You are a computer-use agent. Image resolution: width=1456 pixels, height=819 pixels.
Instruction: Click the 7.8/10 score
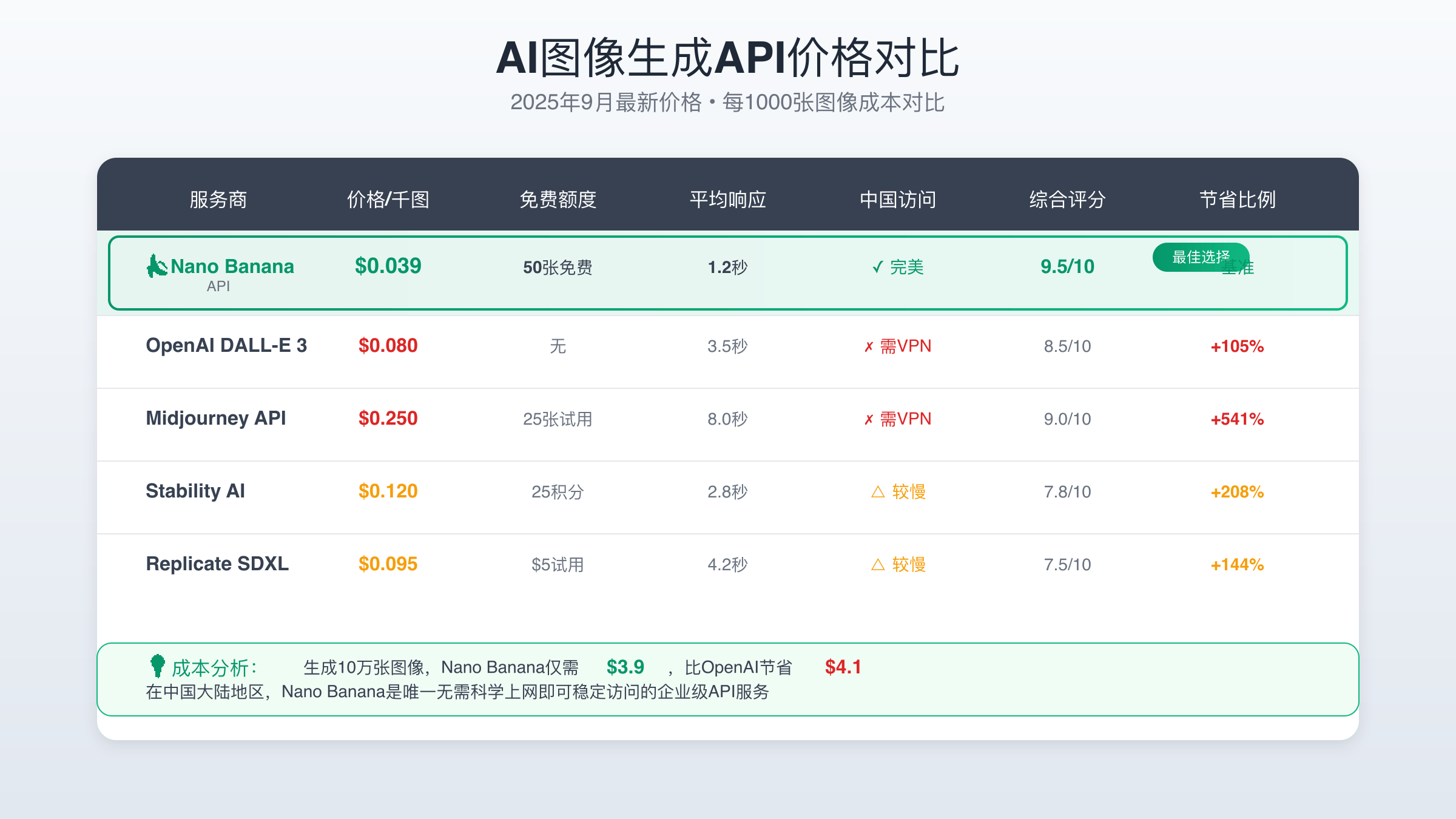click(x=1068, y=492)
